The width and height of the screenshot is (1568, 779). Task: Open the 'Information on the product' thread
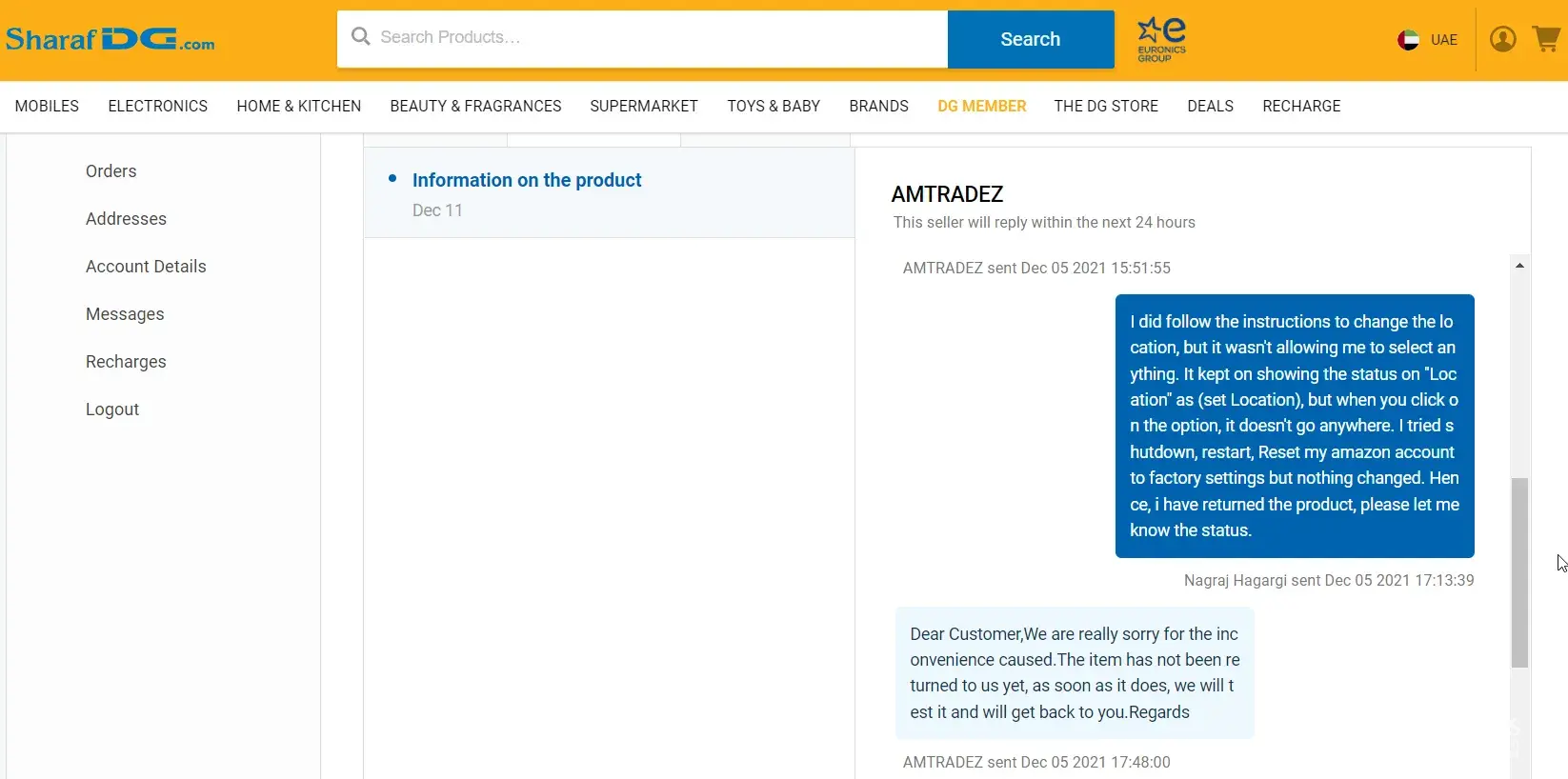point(526,180)
